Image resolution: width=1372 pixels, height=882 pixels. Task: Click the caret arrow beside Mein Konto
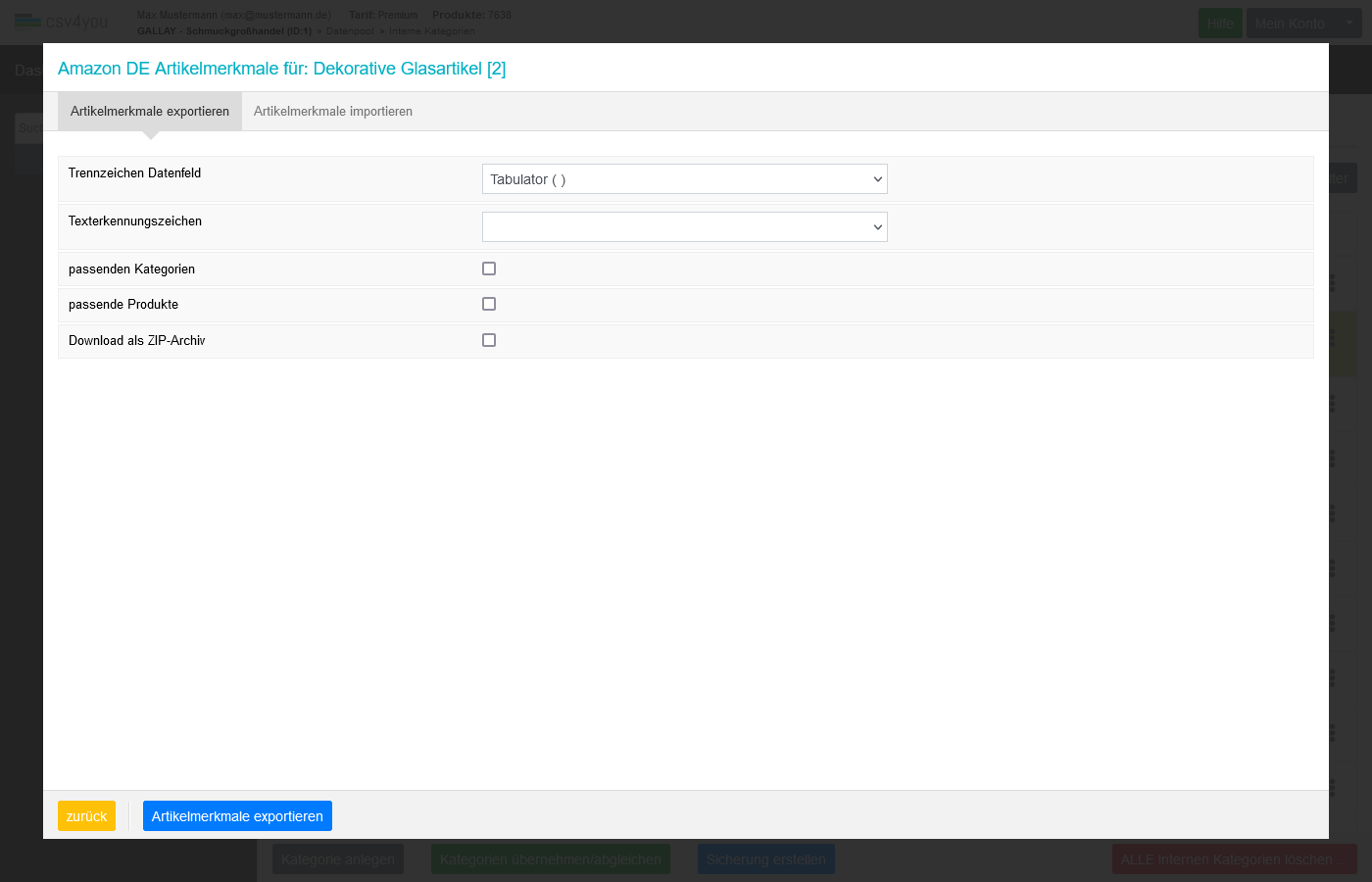pos(1348,23)
